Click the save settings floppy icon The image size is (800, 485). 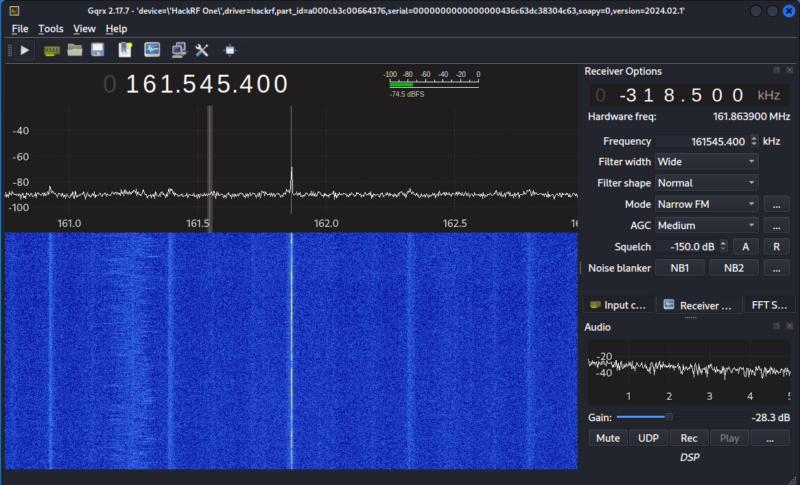97,50
